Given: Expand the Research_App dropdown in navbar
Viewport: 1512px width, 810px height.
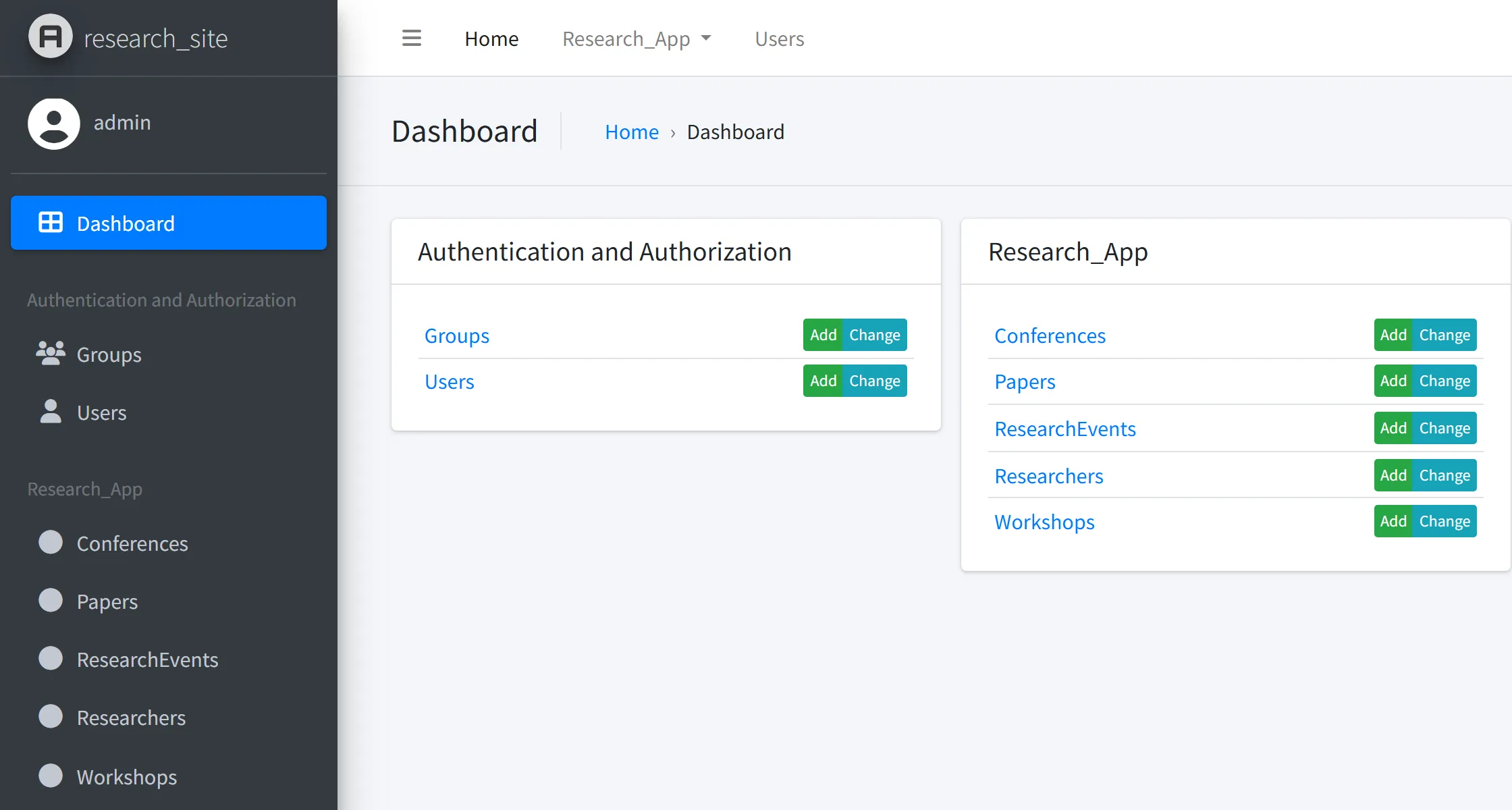Looking at the screenshot, I should [637, 39].
